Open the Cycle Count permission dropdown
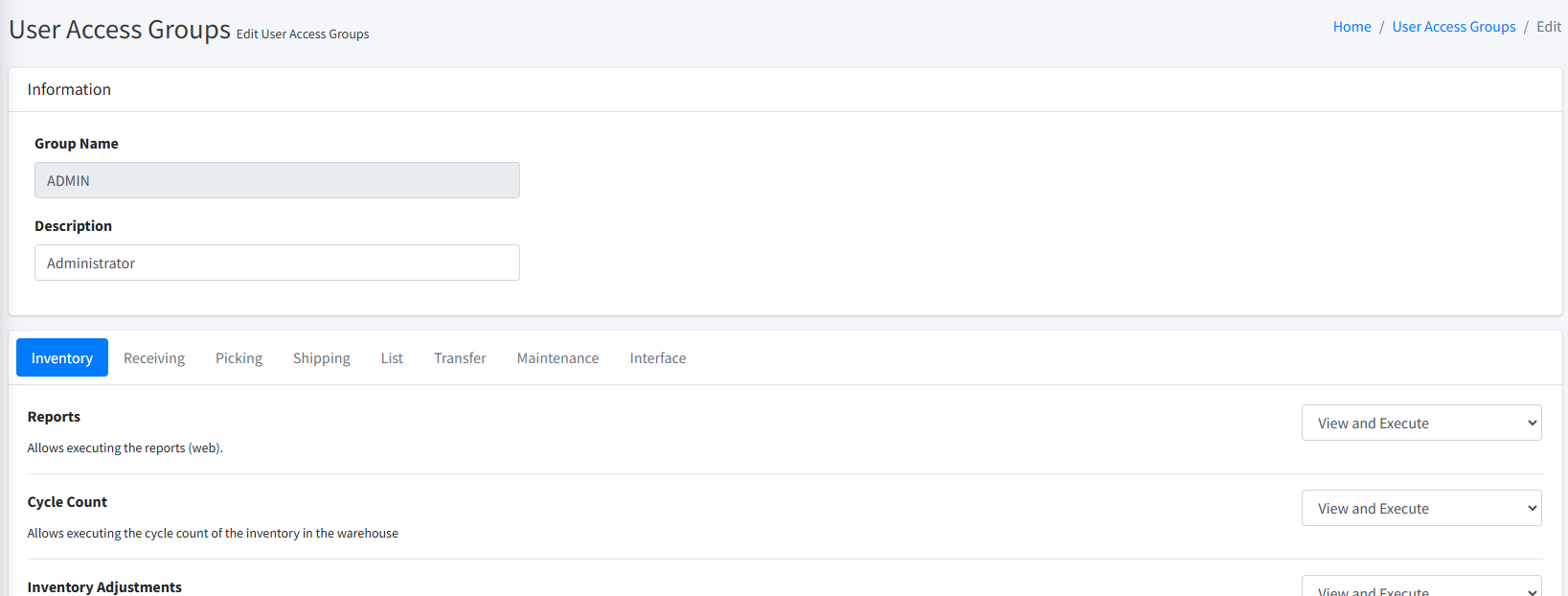Viewport: 1568px width, 596px height. [x=1420, y=508]
